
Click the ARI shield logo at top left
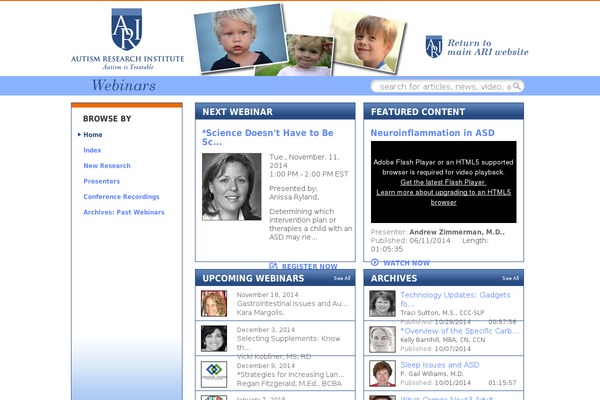pos(127,29)
